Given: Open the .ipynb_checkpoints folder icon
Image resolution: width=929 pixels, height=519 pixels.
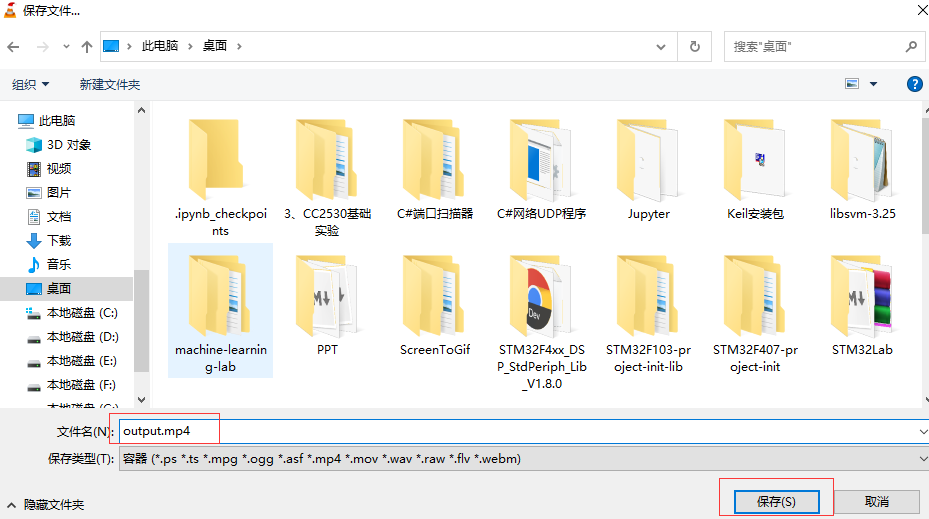Looking at the screenshot, I should [217, 159].
